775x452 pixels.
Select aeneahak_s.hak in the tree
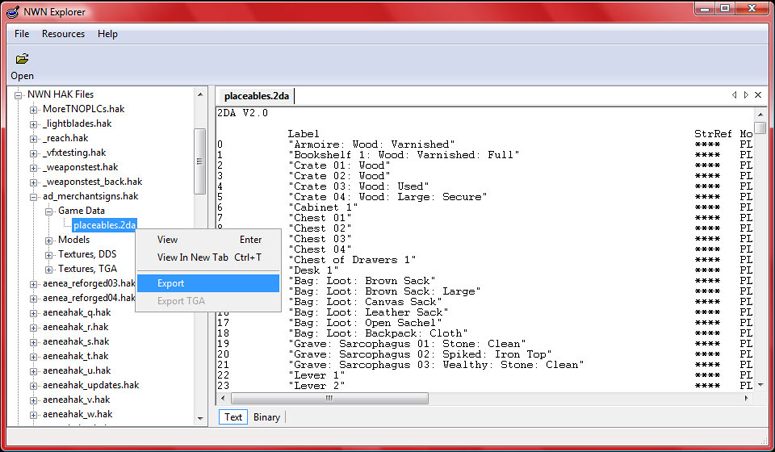pyautogui.click(x=76, y=341)
